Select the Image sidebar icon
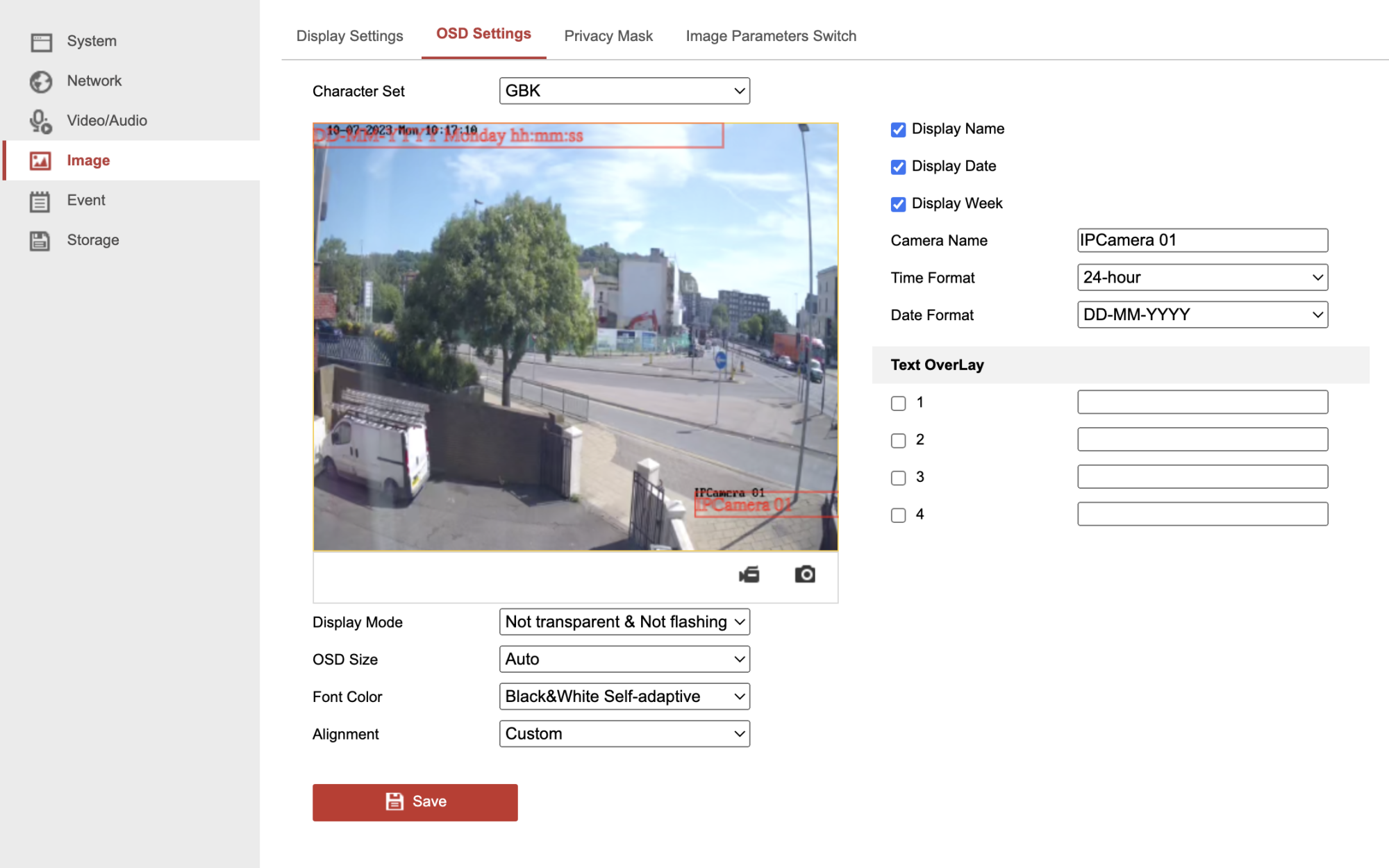Image resolution: width=1389 pixels, height=868 pixels. 42,160
